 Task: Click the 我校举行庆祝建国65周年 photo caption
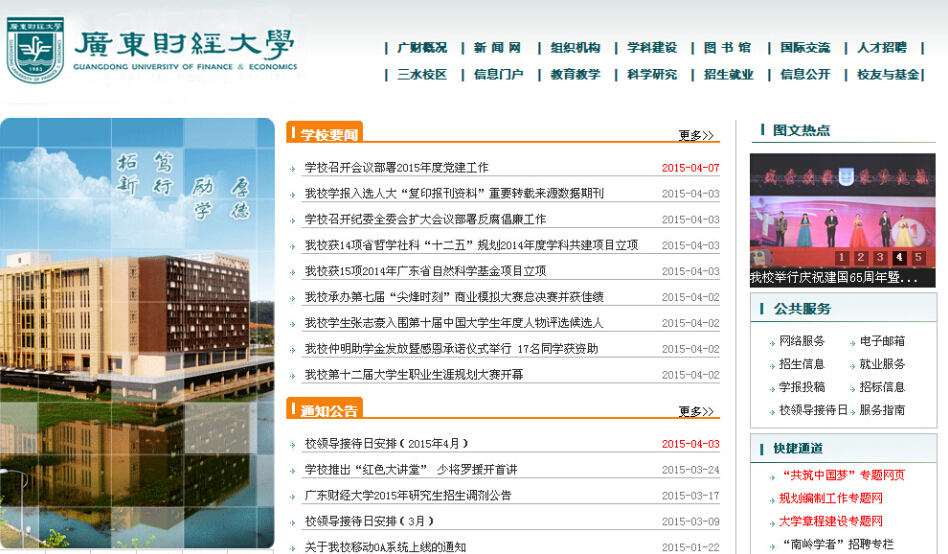click(834, 278)
